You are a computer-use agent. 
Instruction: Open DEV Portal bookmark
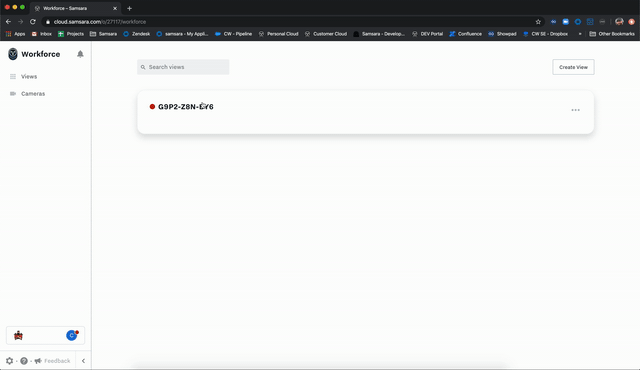click(x=427, y=34)
